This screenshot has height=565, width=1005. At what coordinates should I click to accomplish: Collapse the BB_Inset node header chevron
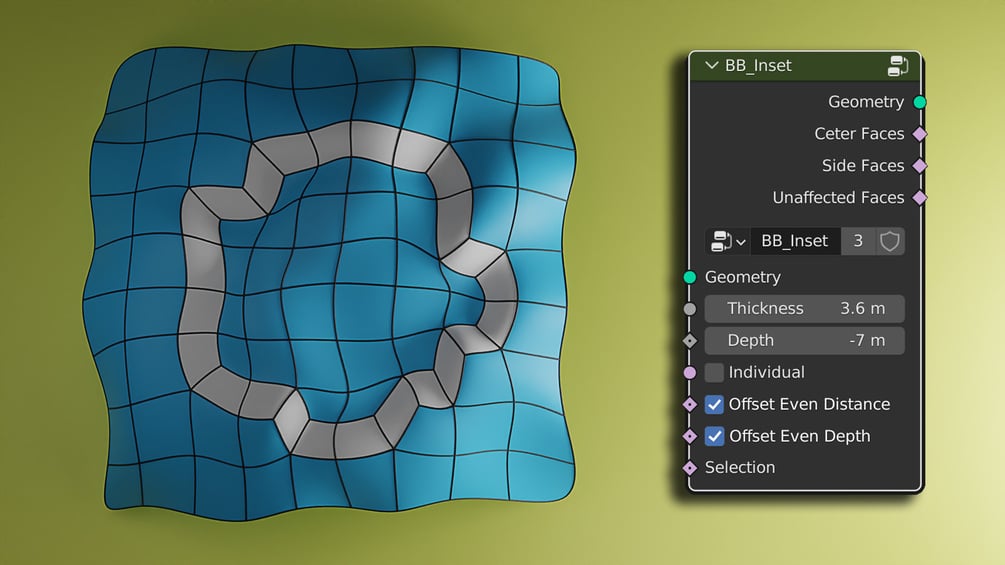click(711, 65)
